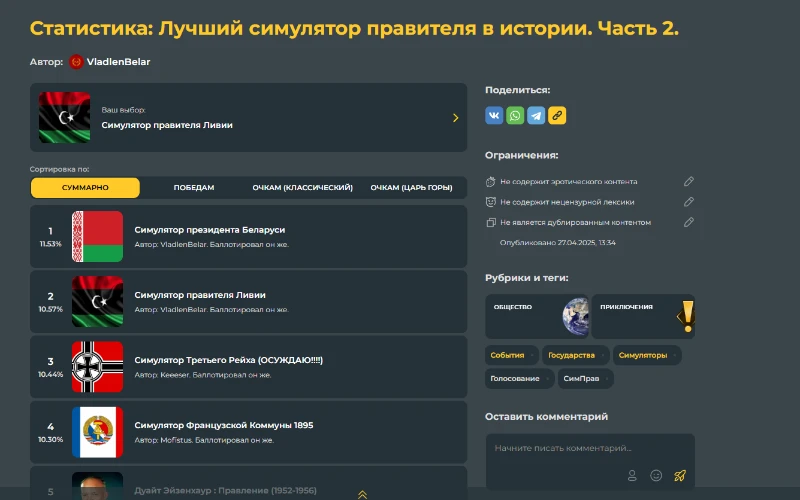
Task: Sort by 'Очкам (Царь горы)' tab
Action: (x=411, y=188)
